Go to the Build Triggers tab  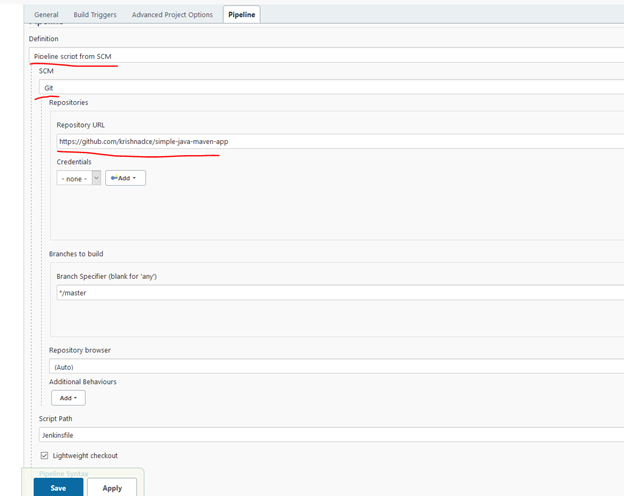(95, 15)
